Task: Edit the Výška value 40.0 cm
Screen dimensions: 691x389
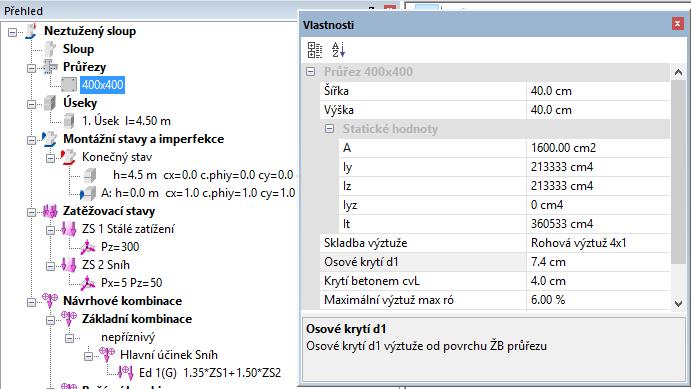Action: point(598,110)
